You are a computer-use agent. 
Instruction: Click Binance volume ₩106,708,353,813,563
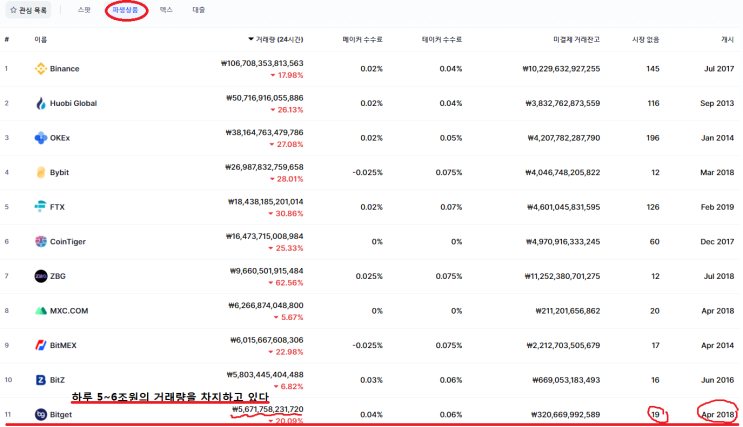[262, 63]
